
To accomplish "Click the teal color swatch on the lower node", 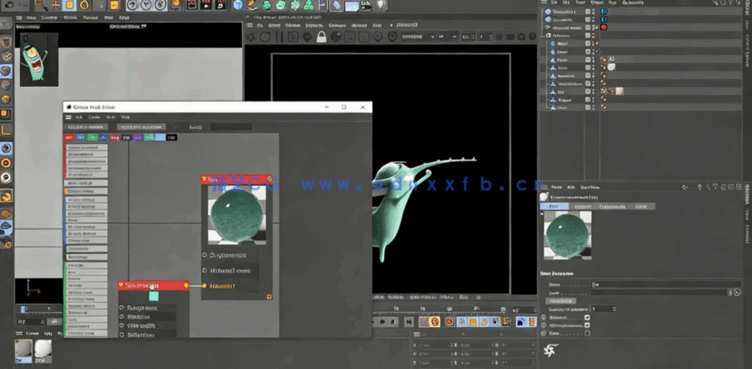I will [153, 296].
